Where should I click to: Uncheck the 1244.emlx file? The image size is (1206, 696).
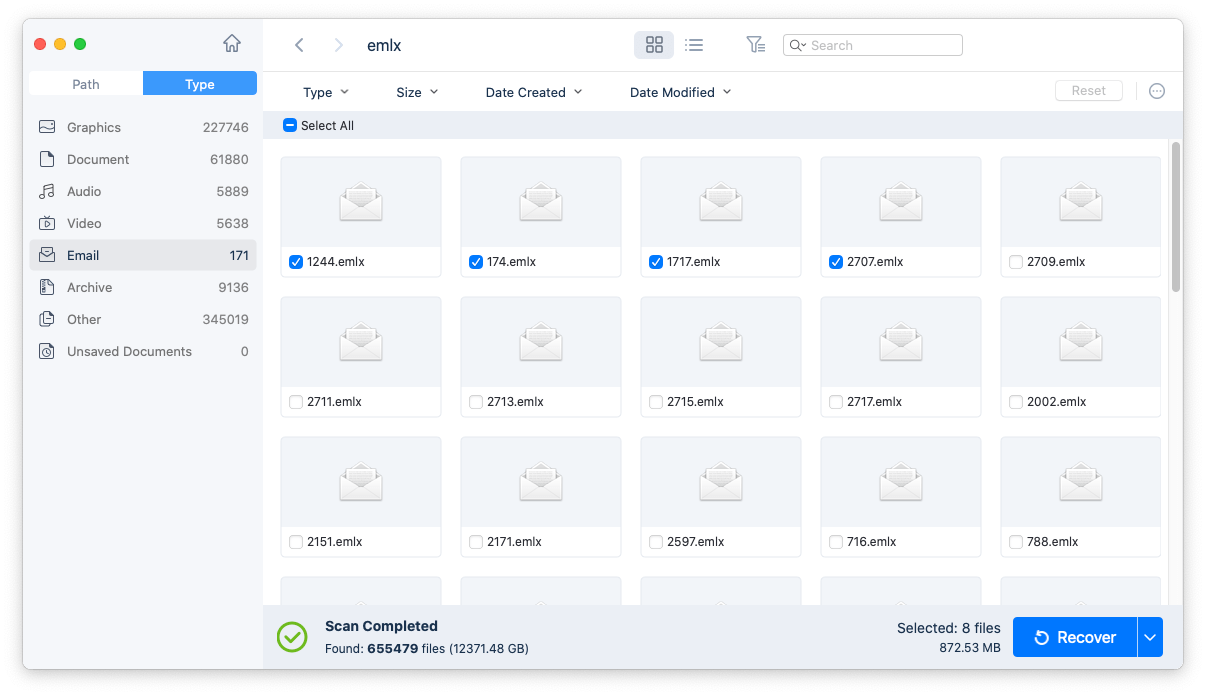tap(295, 261)
